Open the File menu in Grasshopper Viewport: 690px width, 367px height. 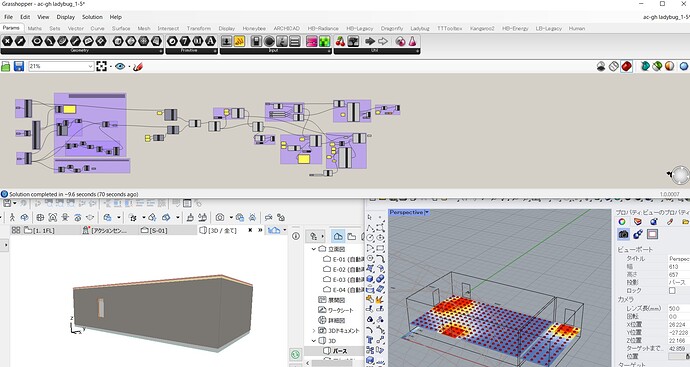pyautogui.click(x=8, y=17)
